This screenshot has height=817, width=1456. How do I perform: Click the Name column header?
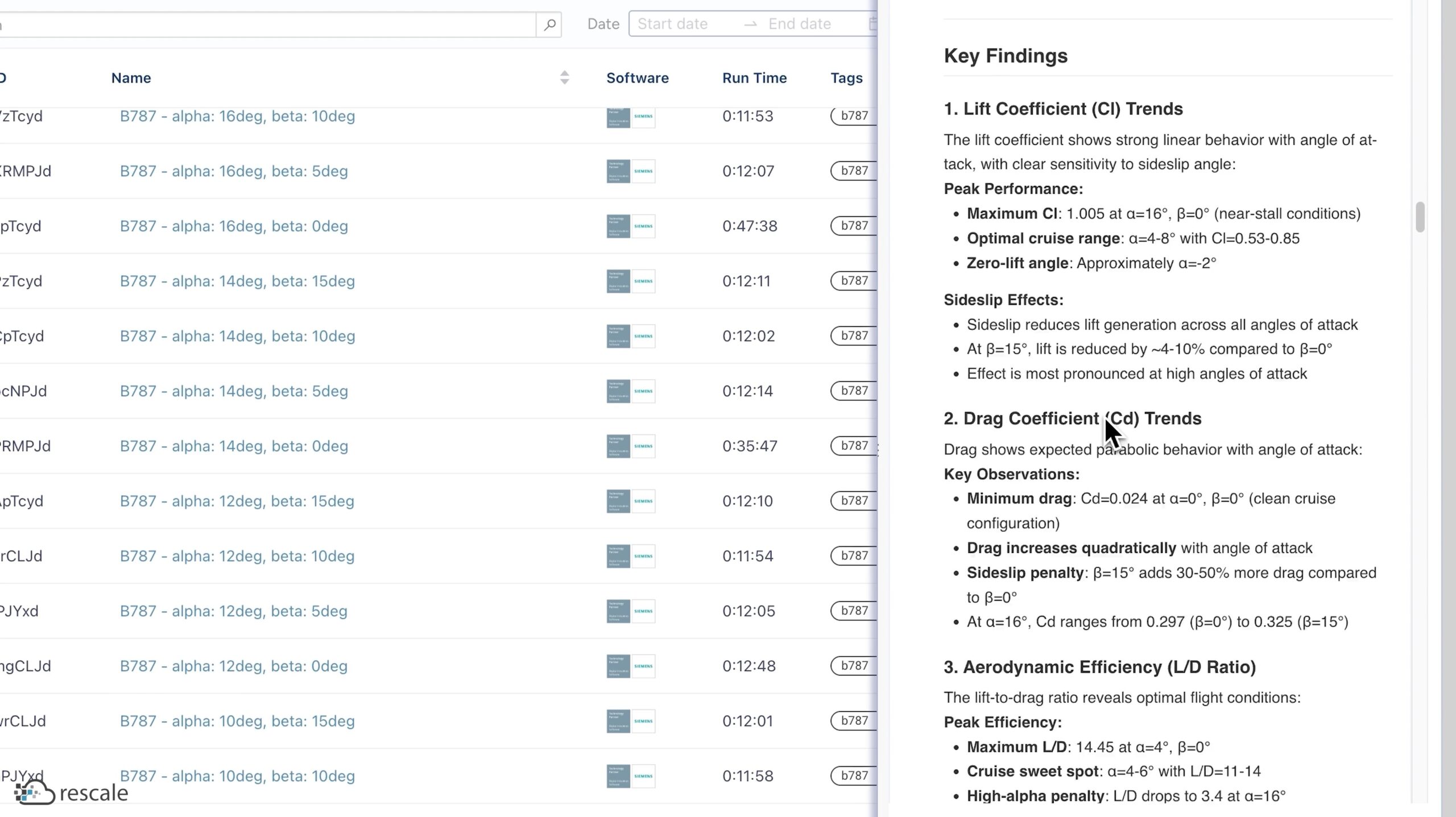point(131,78)
